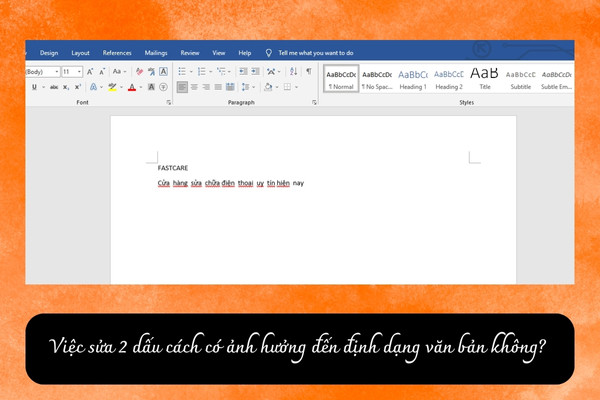Click the word 'thoại' in the document
The image size is (600, 400).
(x=245, y=183)
